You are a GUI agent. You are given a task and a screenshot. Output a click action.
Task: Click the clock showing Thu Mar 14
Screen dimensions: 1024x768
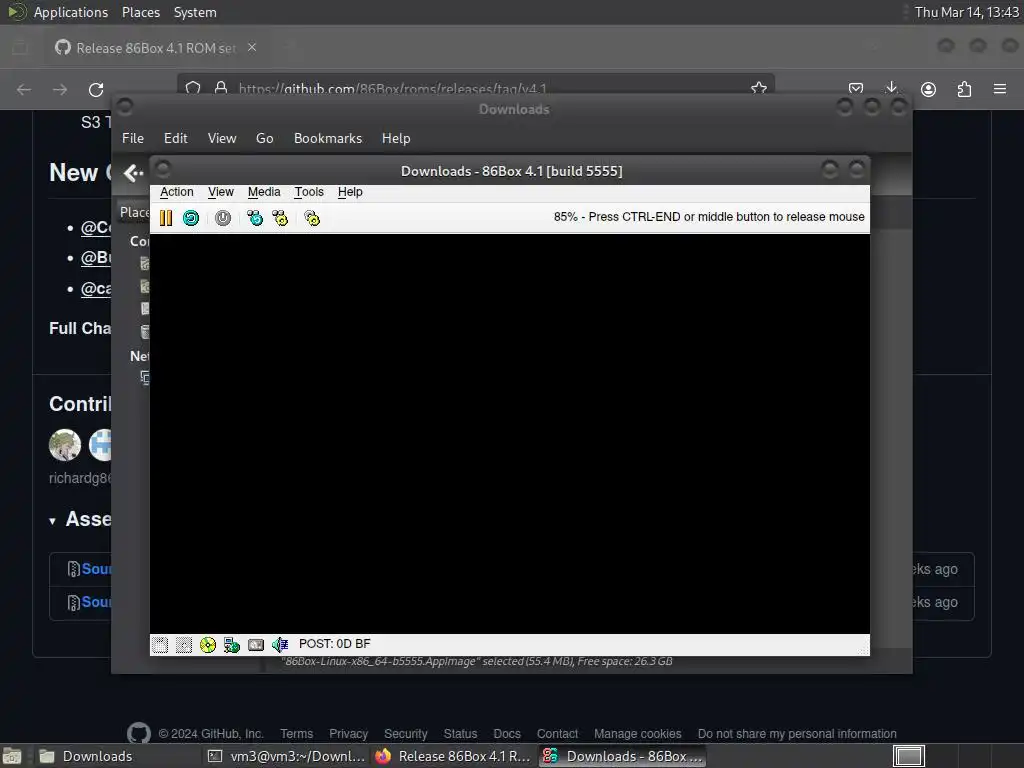(967, 12)
